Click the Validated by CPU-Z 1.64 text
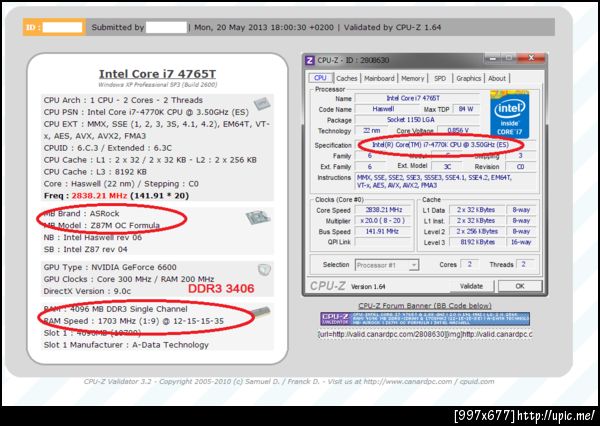Image resolution: width=600 pixels, height=426 pixels. 392,27
